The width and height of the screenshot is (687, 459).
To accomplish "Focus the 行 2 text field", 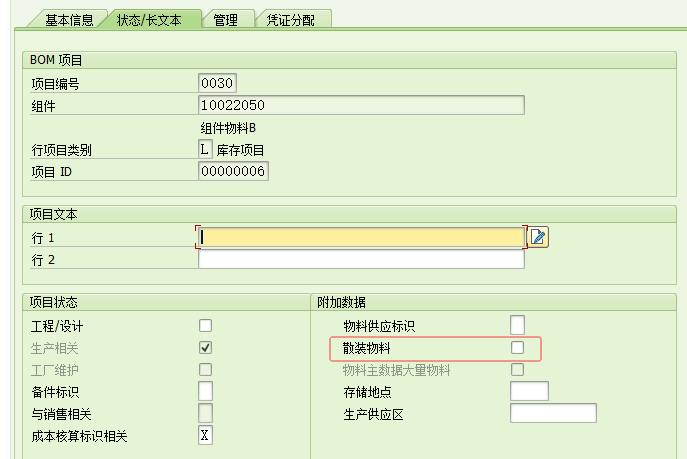I will click(x=361, y=260).
